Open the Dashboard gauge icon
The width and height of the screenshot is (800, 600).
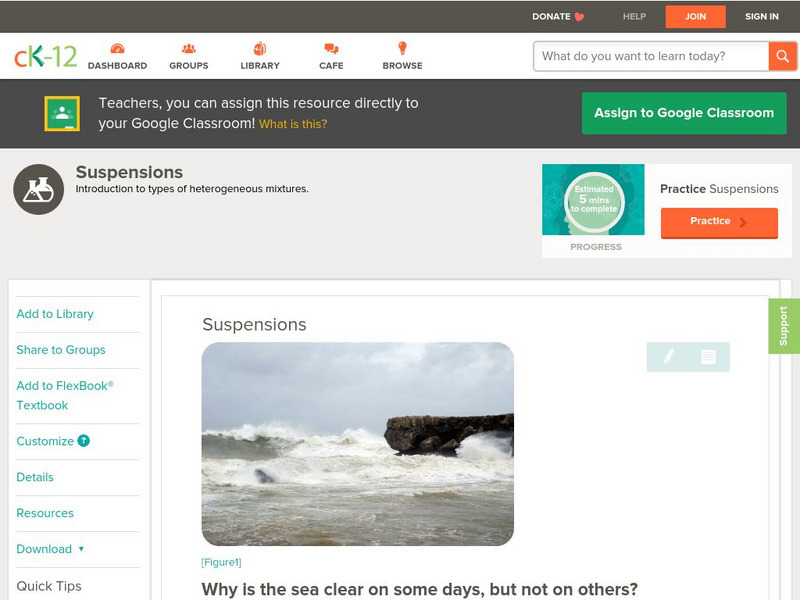tap(117, 48)
